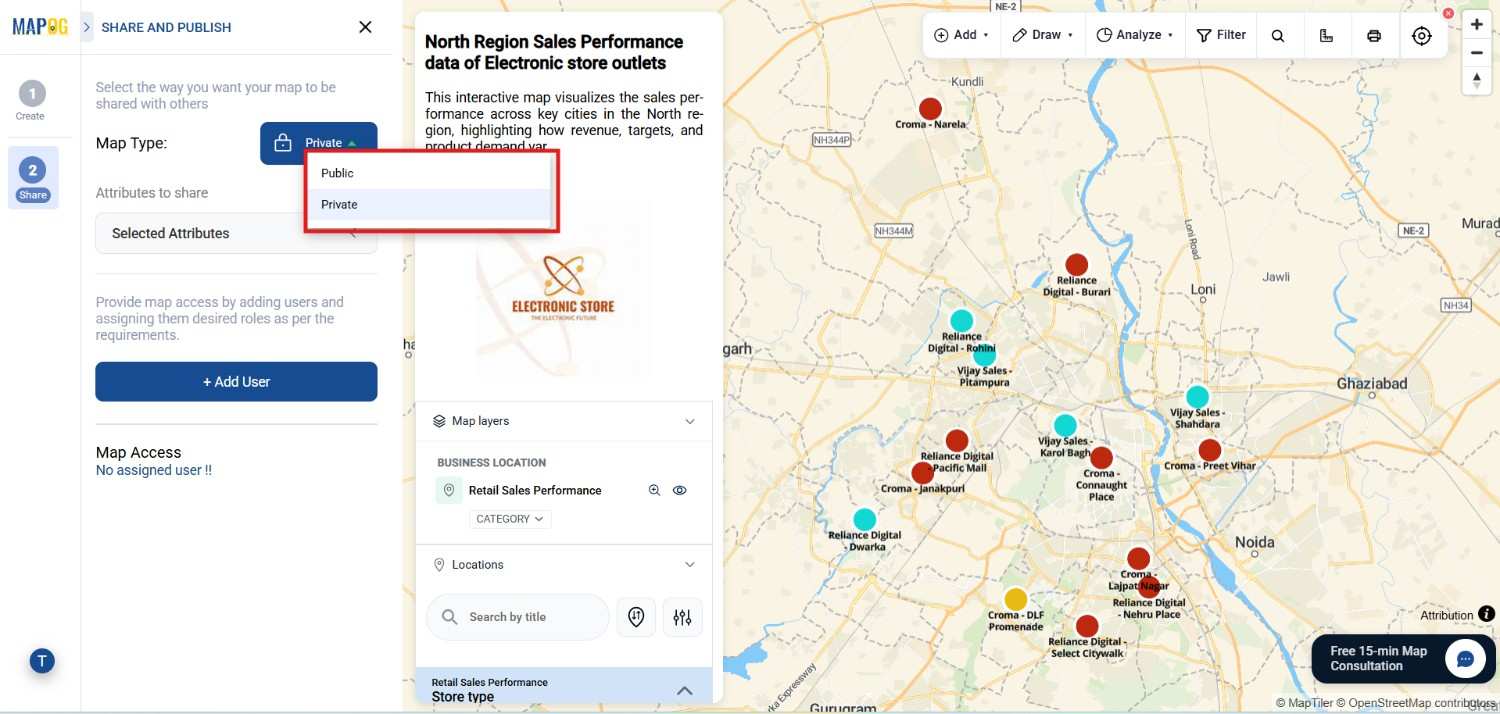The width and height of the screenshot is (1500, 714).
Task: Choose Public from the map type list
Action: (x=429, y=173)
